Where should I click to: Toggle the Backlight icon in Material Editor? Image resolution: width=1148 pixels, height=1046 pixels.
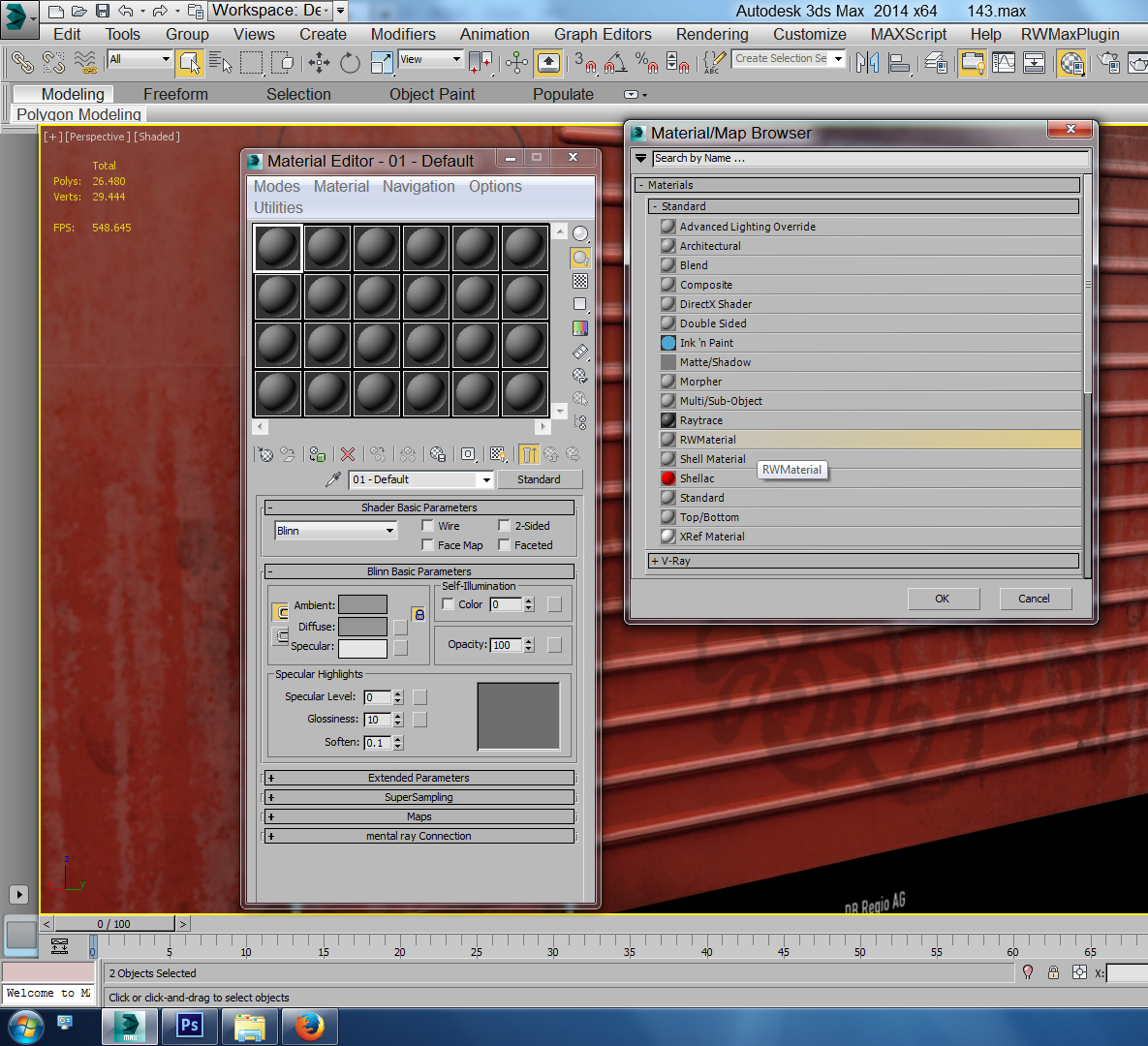(580, 258)
